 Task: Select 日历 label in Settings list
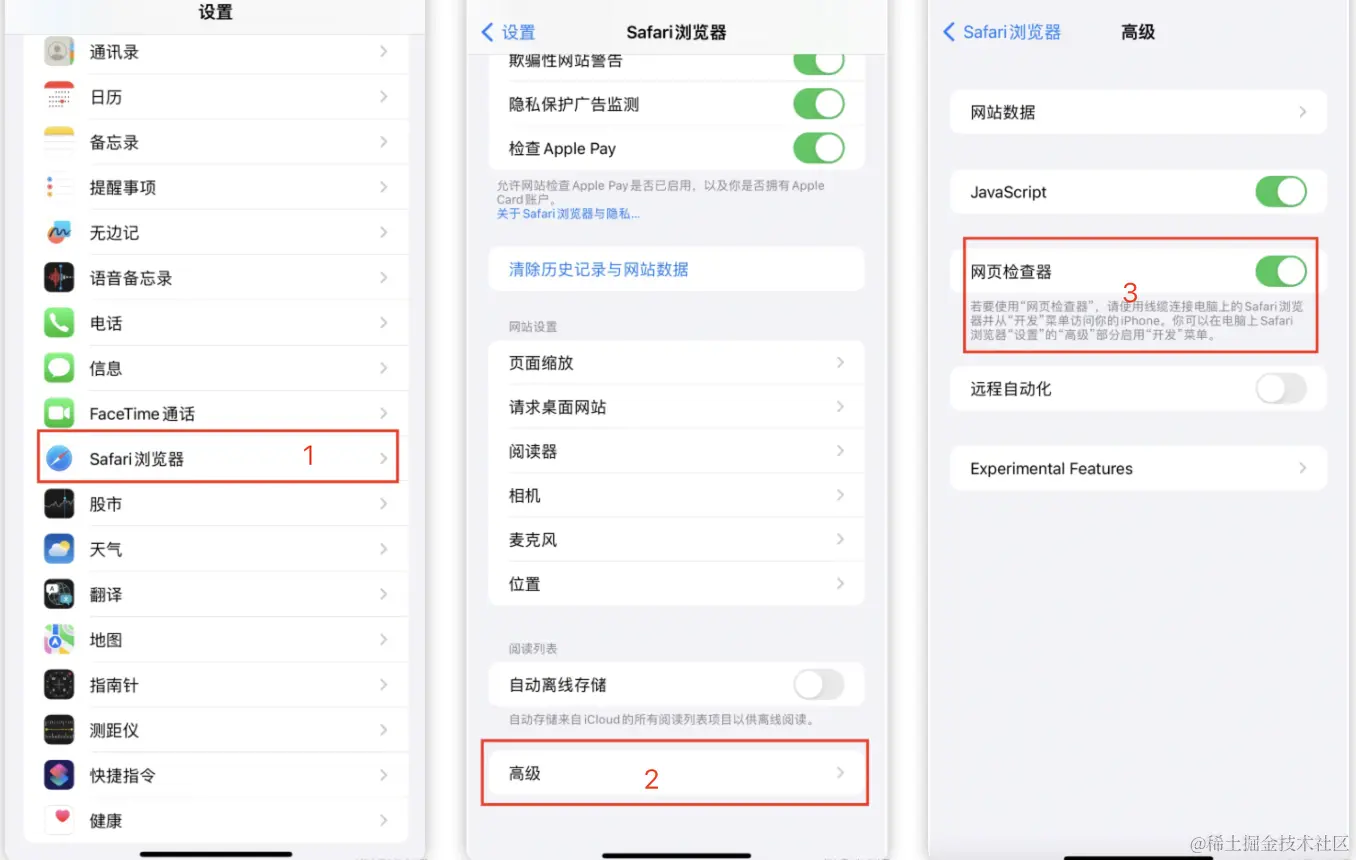point(106,97)
